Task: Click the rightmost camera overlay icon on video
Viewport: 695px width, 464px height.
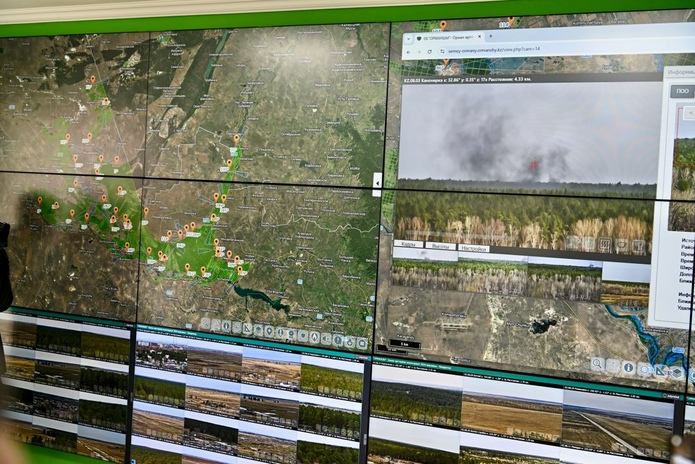Action: coord(637,244)
